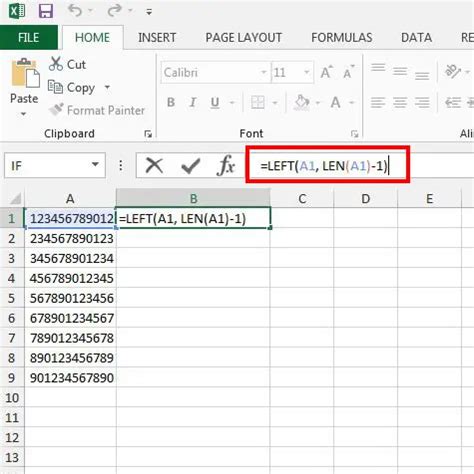Select cell A5 containing 567890123456
Viewport: 474px width, 474px height.
click(71, 298)
